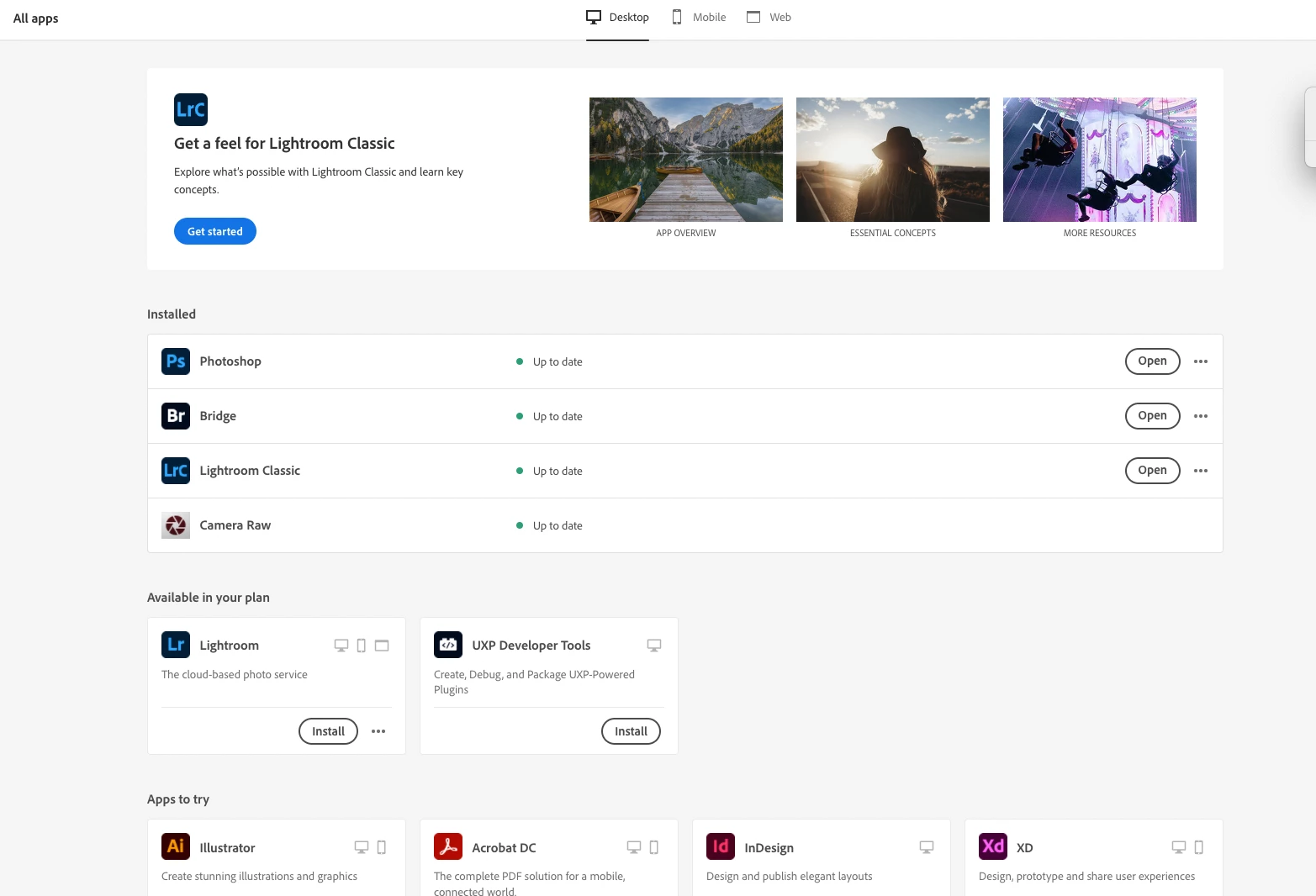Click the Lightroom app icon
Screen dimensions: 1316x896
[176, 645]
